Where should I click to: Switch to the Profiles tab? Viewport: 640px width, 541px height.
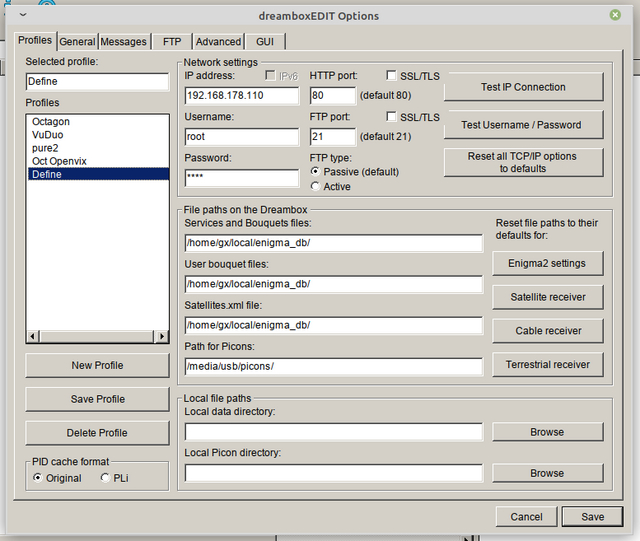[x=35, y=40]
